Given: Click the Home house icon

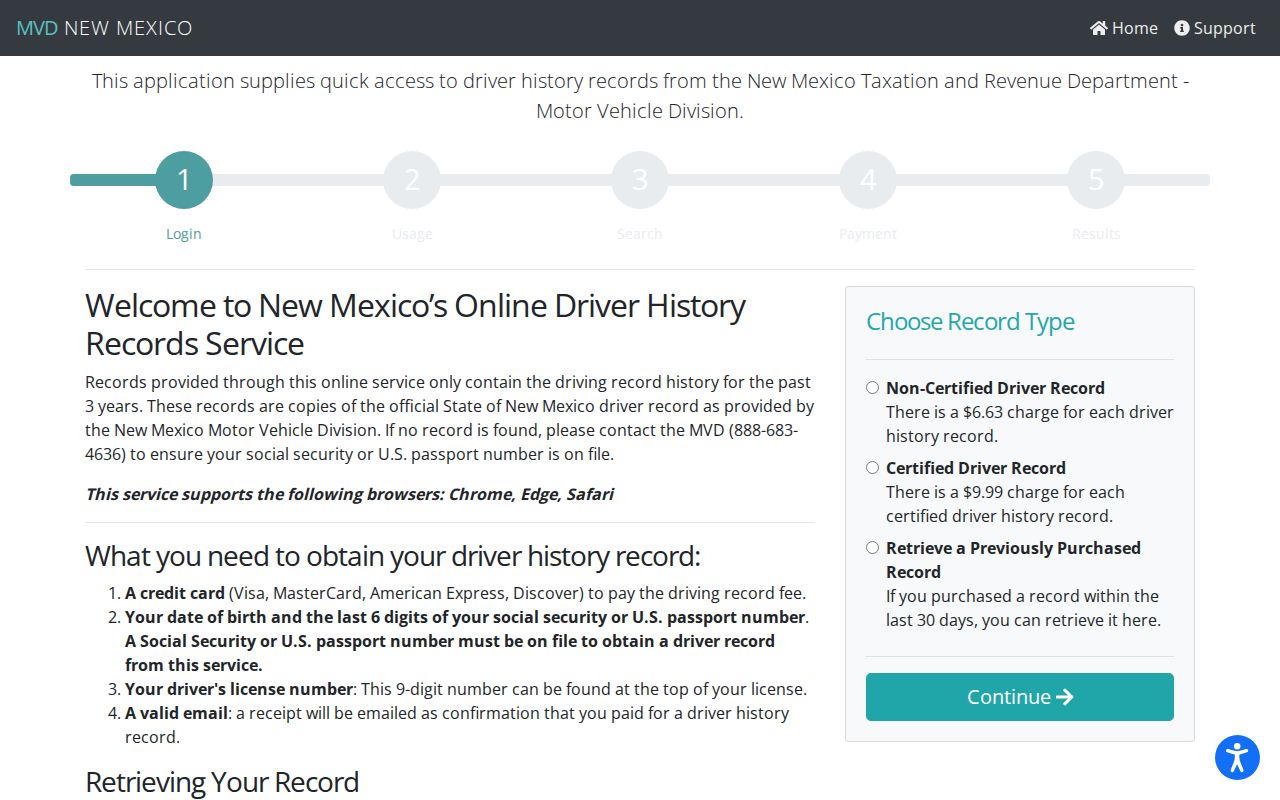Looking at the screenshot, I should pyautogui.click(x=1099, y=28).
